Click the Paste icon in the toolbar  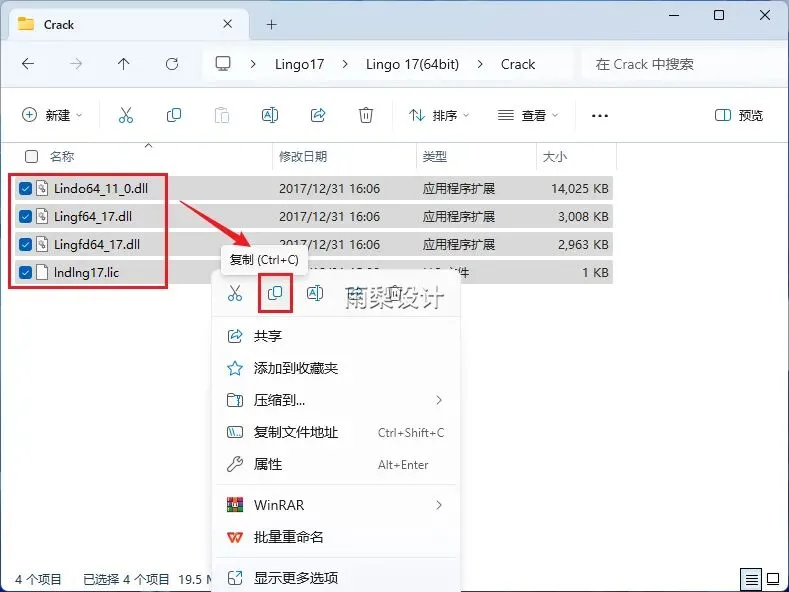tap(222, 115)
